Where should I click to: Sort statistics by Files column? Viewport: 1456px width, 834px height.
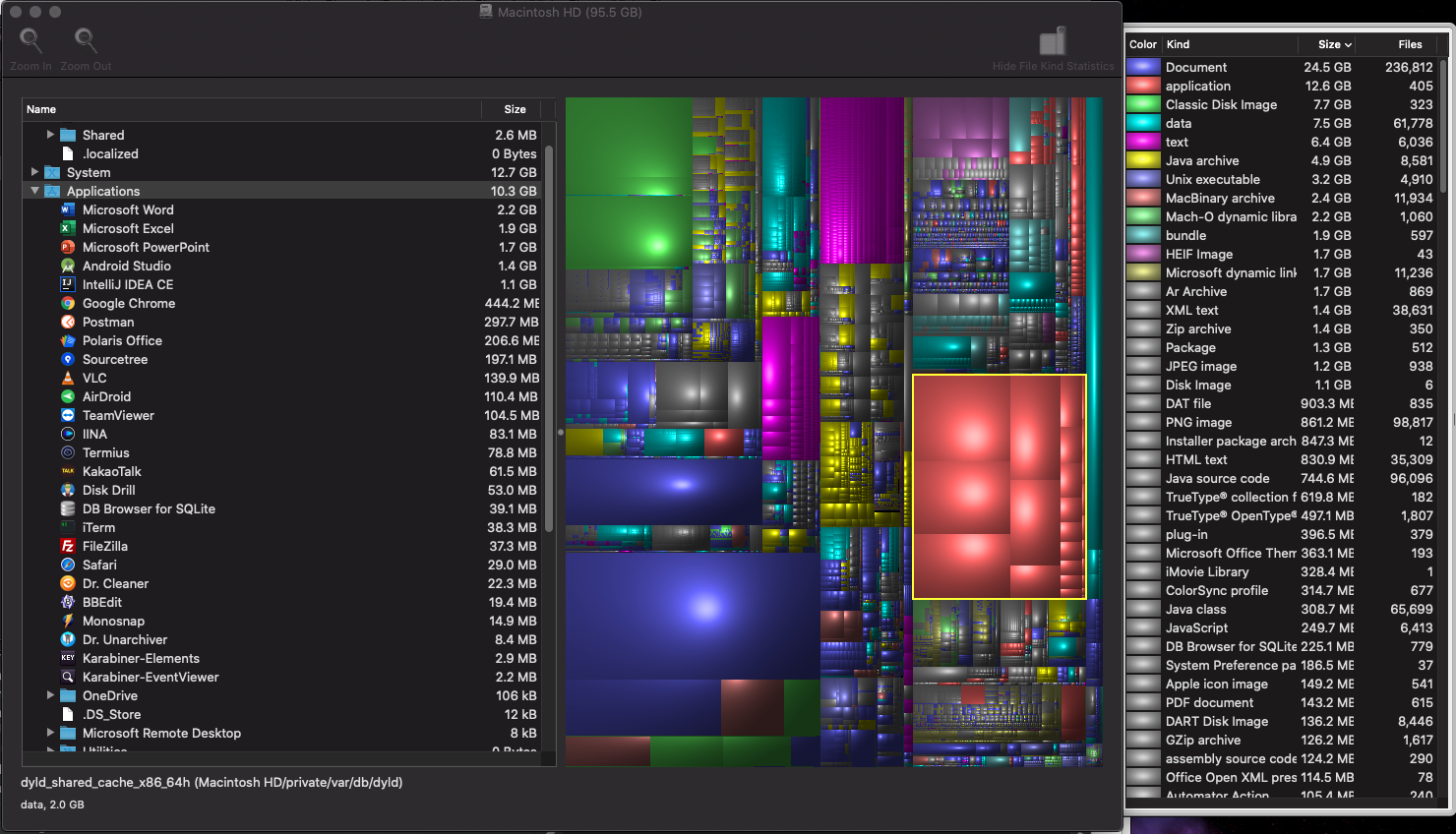[x=1398, y=44]
